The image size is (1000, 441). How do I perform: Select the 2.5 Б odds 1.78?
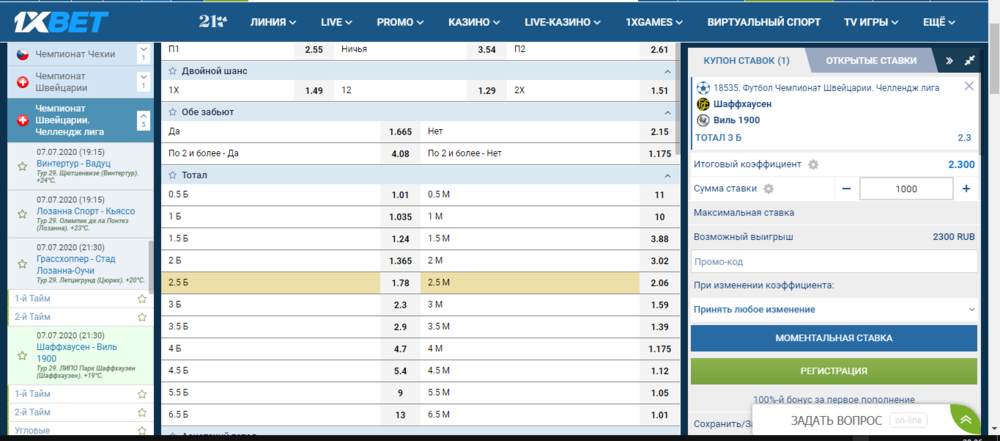click(x=401, y=283)
